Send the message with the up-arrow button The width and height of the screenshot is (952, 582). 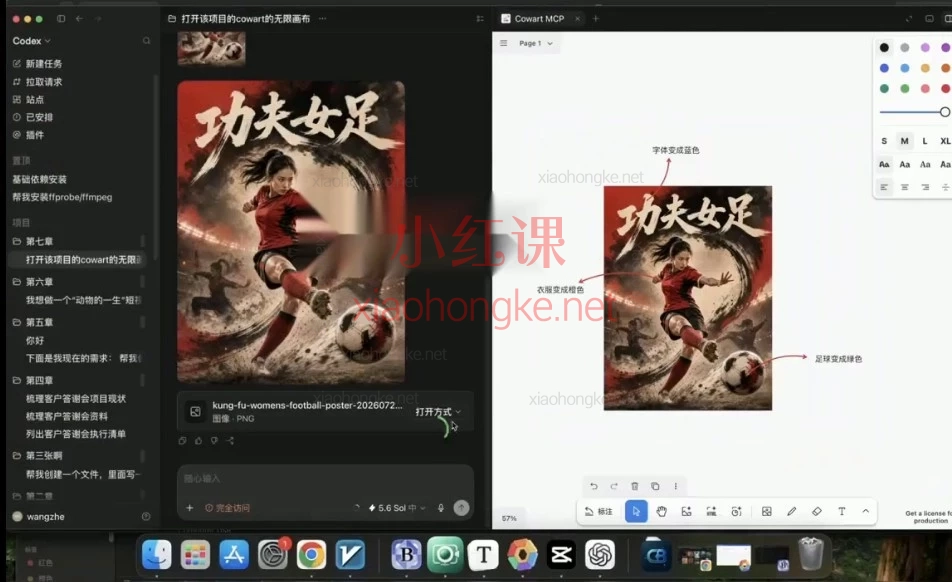461,508
